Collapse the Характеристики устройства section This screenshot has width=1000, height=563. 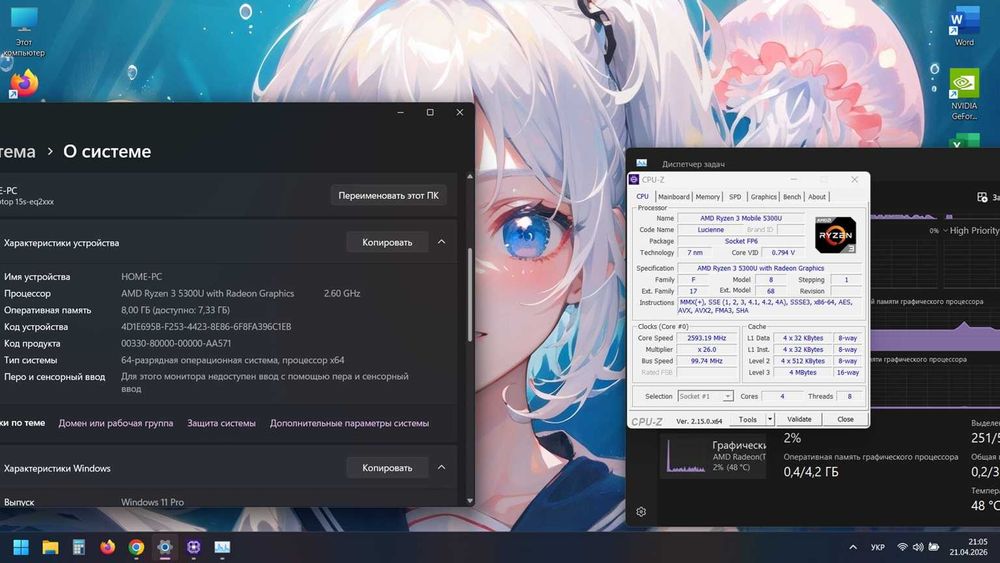click(441, 242)
